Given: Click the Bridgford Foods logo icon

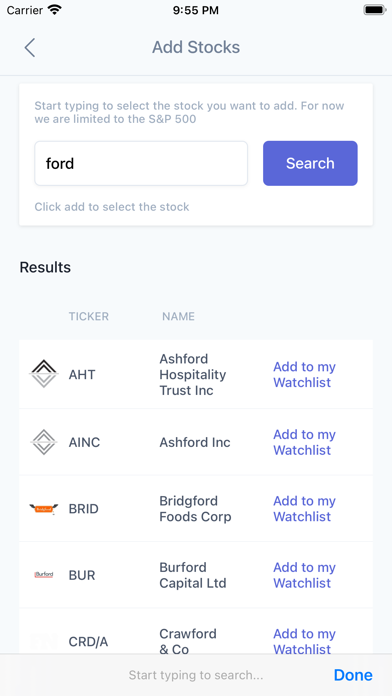Looking at the screenshot, I should (44, 508).
